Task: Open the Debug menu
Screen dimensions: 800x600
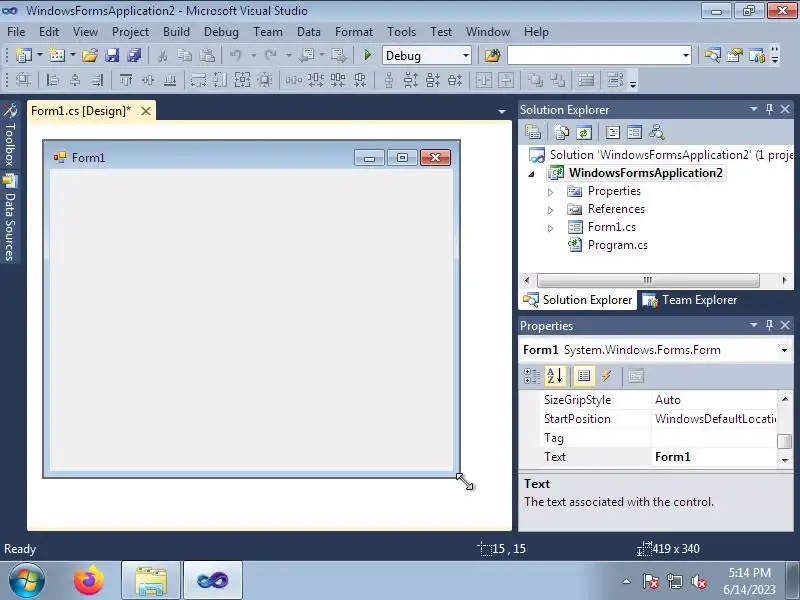Action: (221, 32)
